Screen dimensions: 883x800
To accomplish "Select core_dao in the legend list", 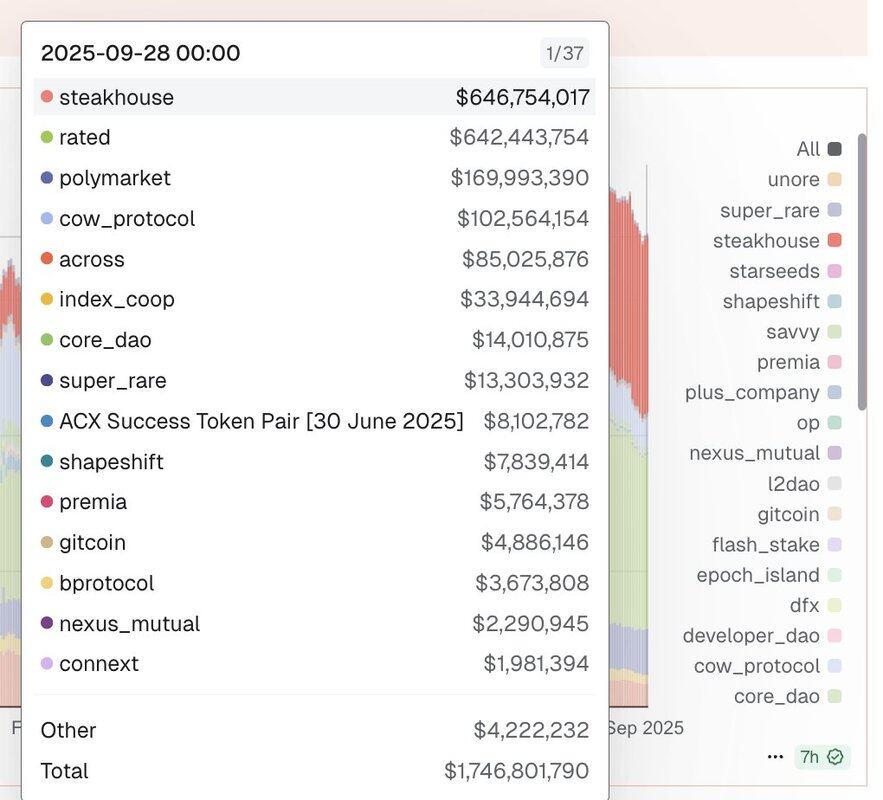I will (x=788, y=696).
